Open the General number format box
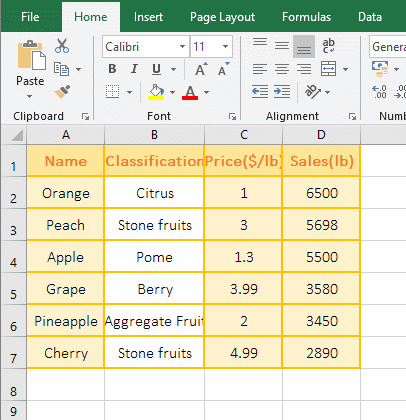Image resolution: width=406 pixels, height=420 pixels. pos(388,47)
